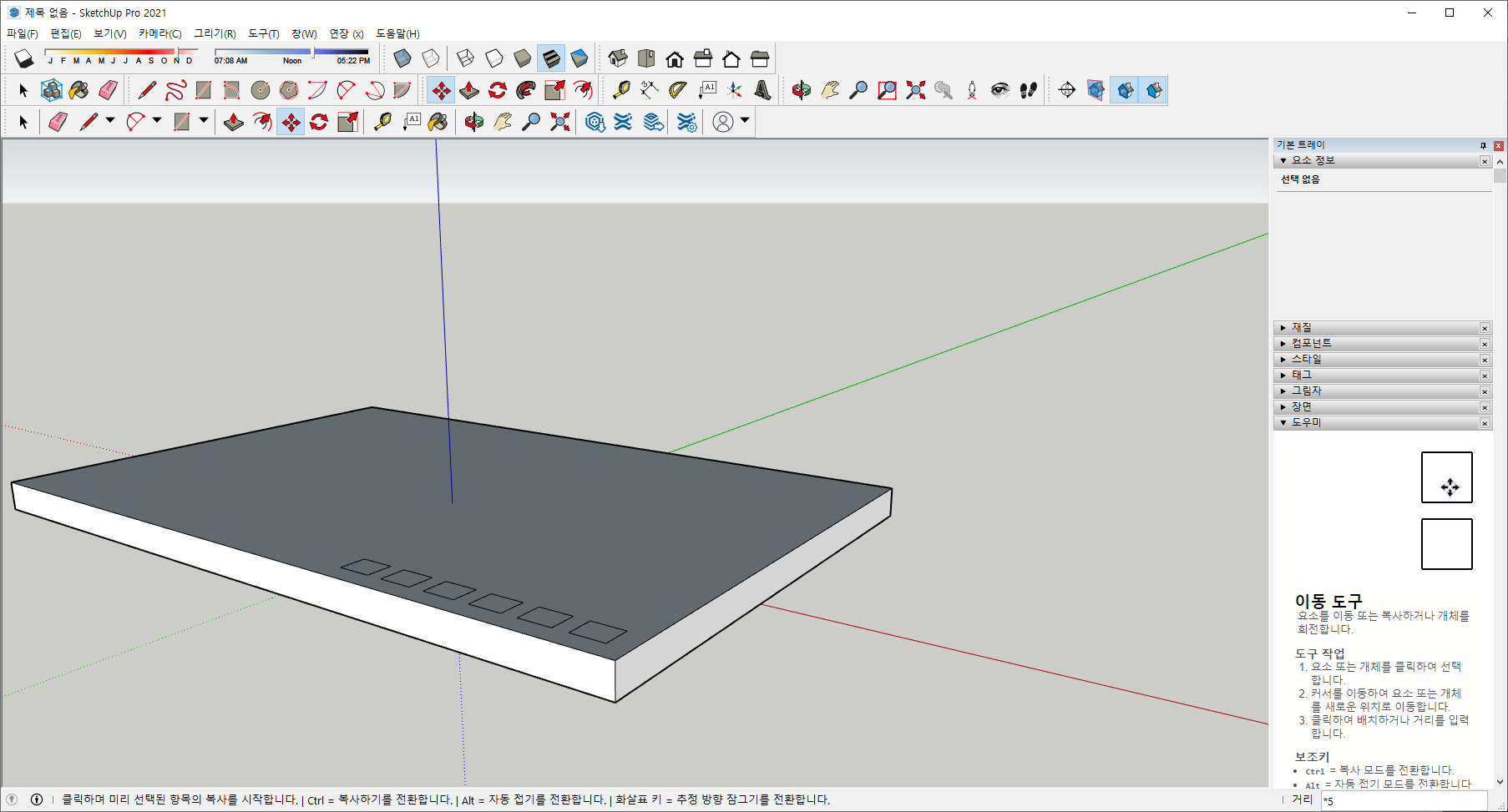Pin the 기본 트레이 auto-hide button
This screenshot has height=812, width=1508.
[1483, 145]
